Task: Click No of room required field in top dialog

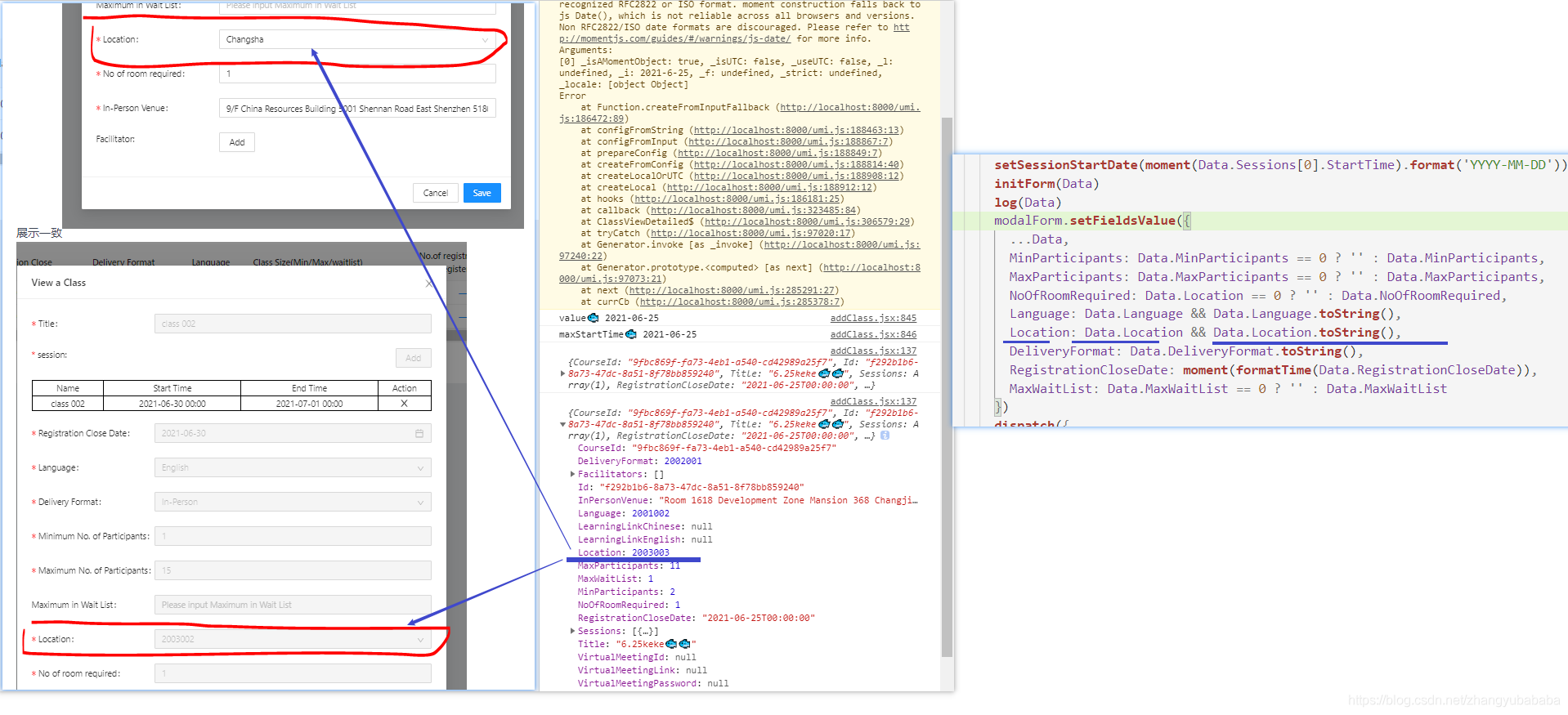Action: pos(357,74)
